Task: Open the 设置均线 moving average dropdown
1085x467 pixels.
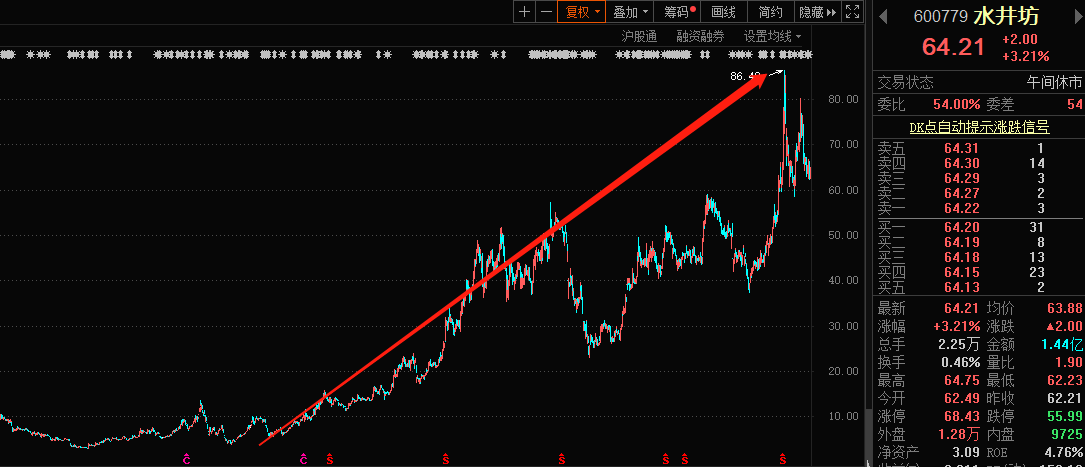Action: [771, 36]
